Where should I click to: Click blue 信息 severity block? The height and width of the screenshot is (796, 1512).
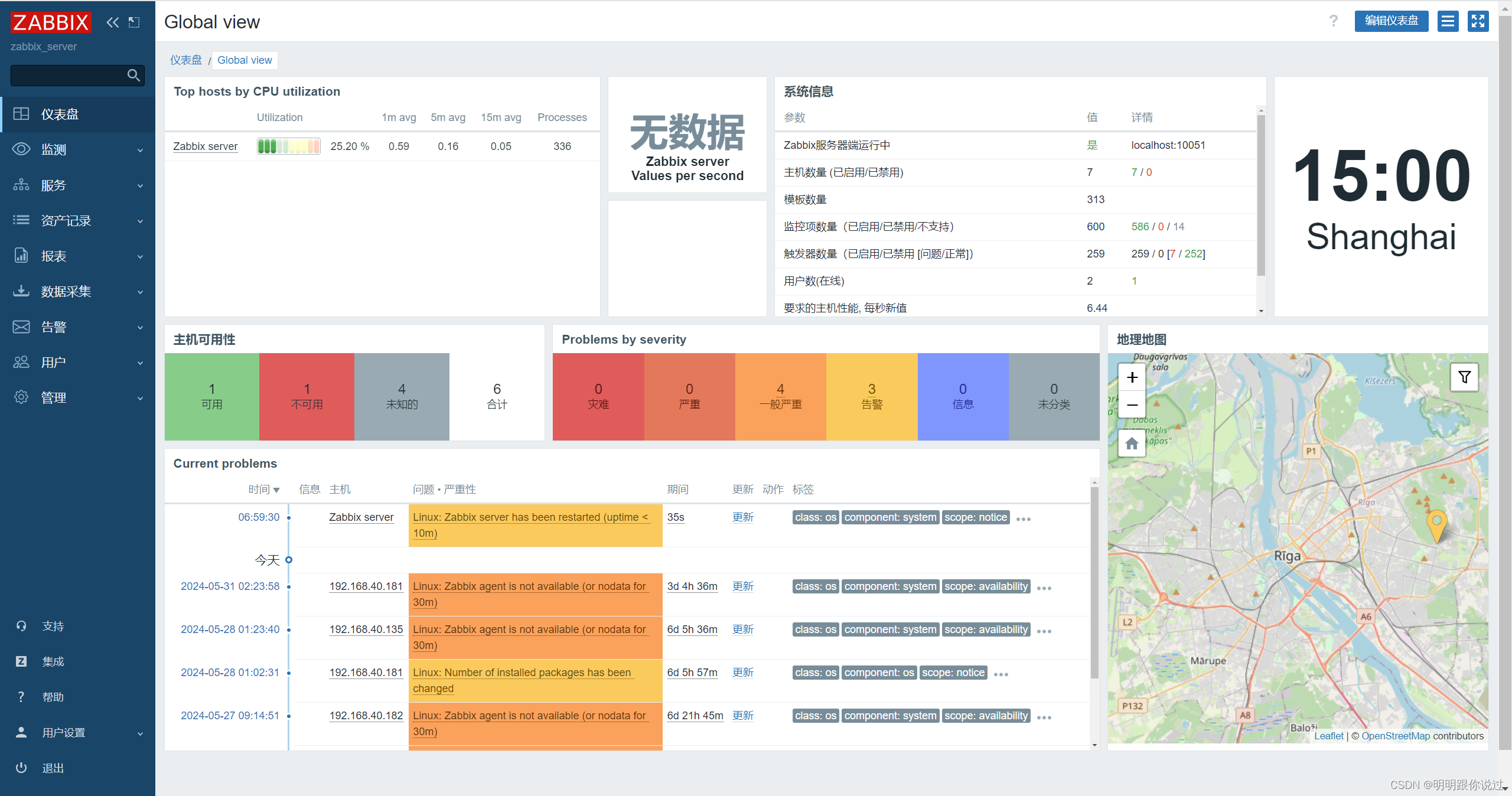pos(963,396)
